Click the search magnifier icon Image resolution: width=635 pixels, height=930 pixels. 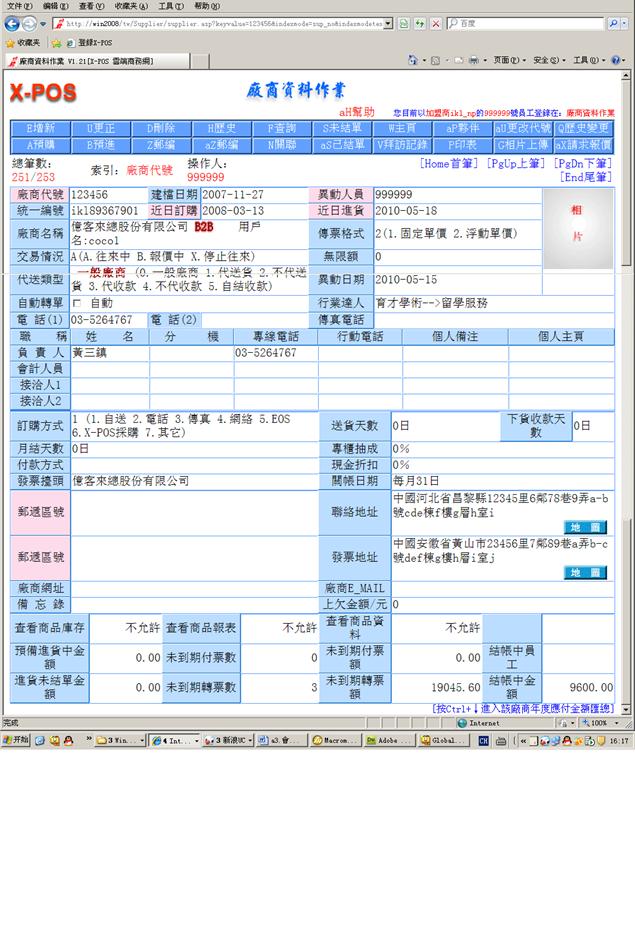click(x=612, y=23)
